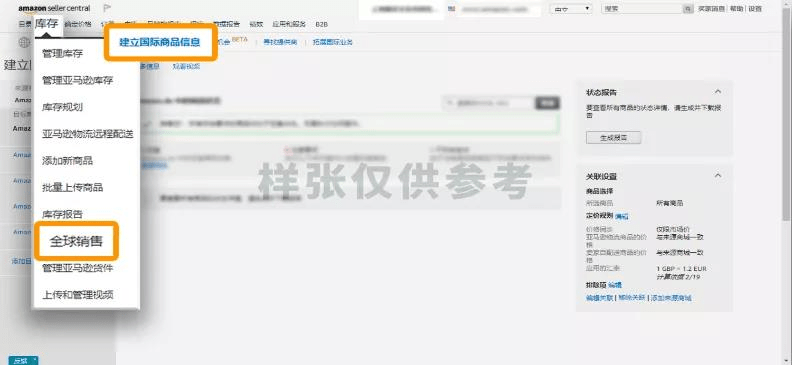Viewport: 792px width, 365px height.
Task: Choose 亚马逊物流远程配送 menu entry
Action: [x=88, y=134]
